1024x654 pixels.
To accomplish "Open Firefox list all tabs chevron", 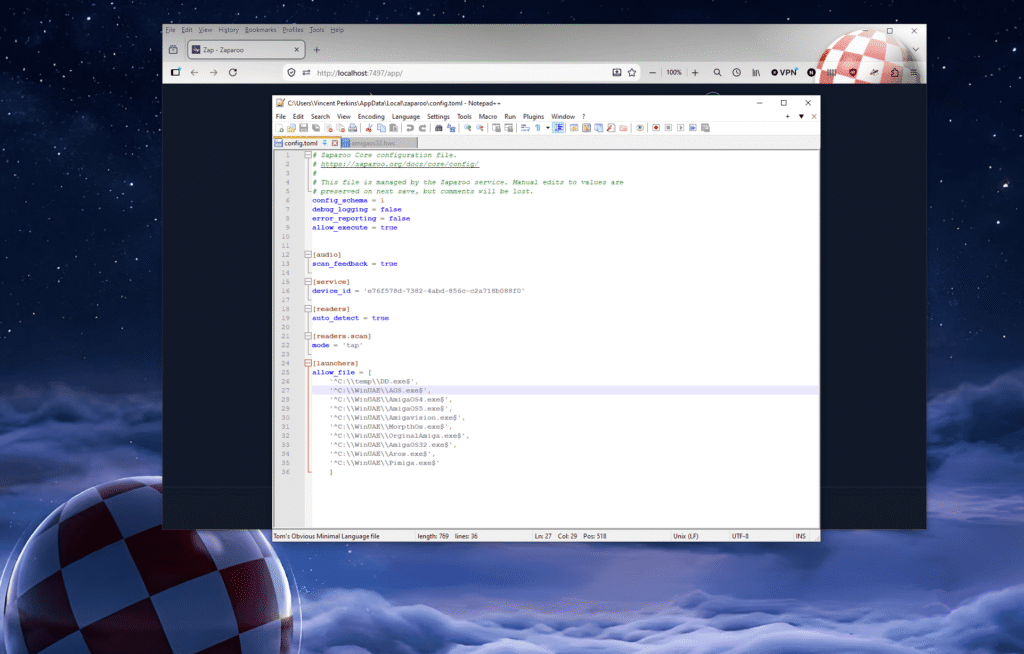I will click(915, 50).
